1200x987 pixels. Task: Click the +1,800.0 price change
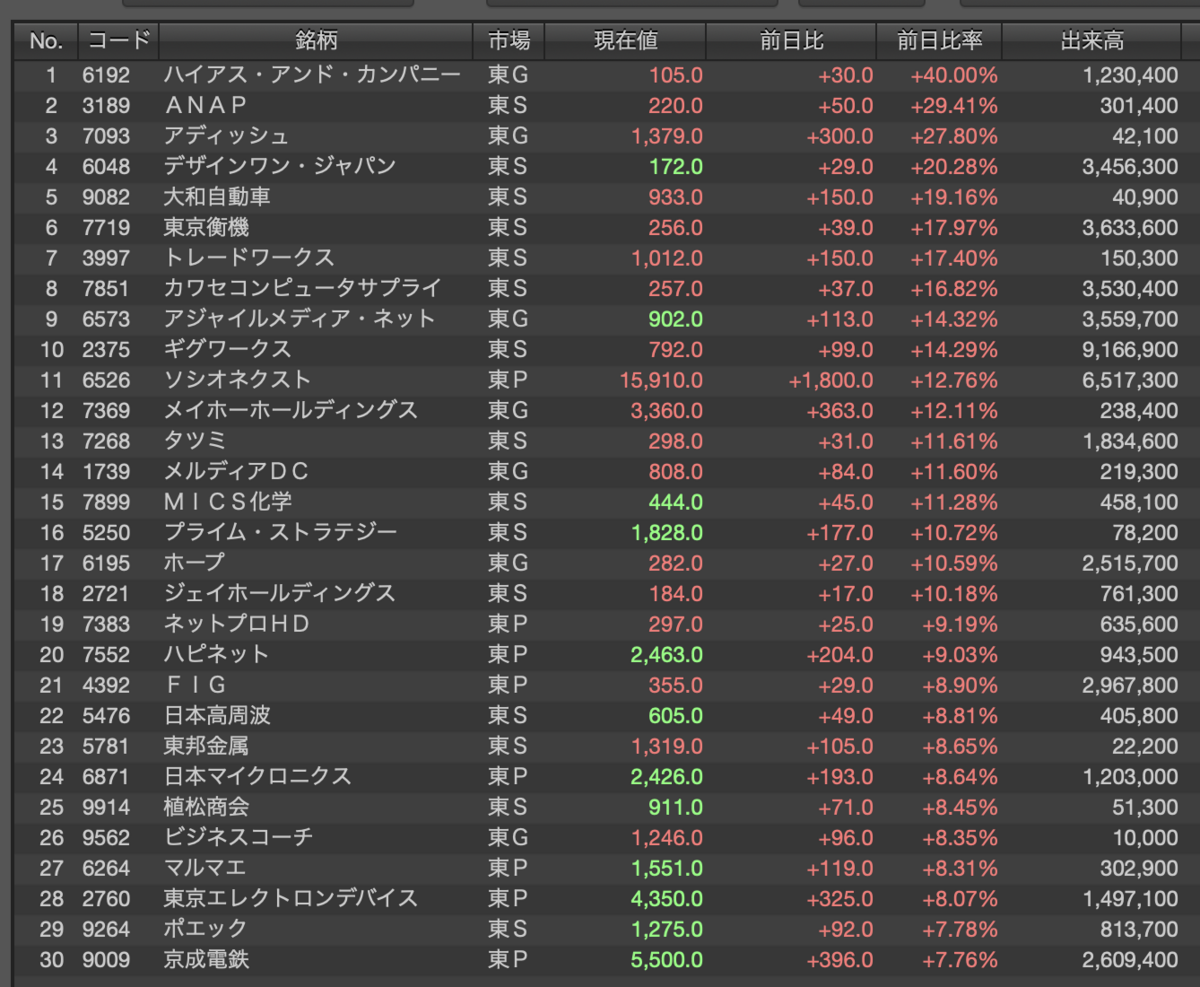click(x=831, y=380)
